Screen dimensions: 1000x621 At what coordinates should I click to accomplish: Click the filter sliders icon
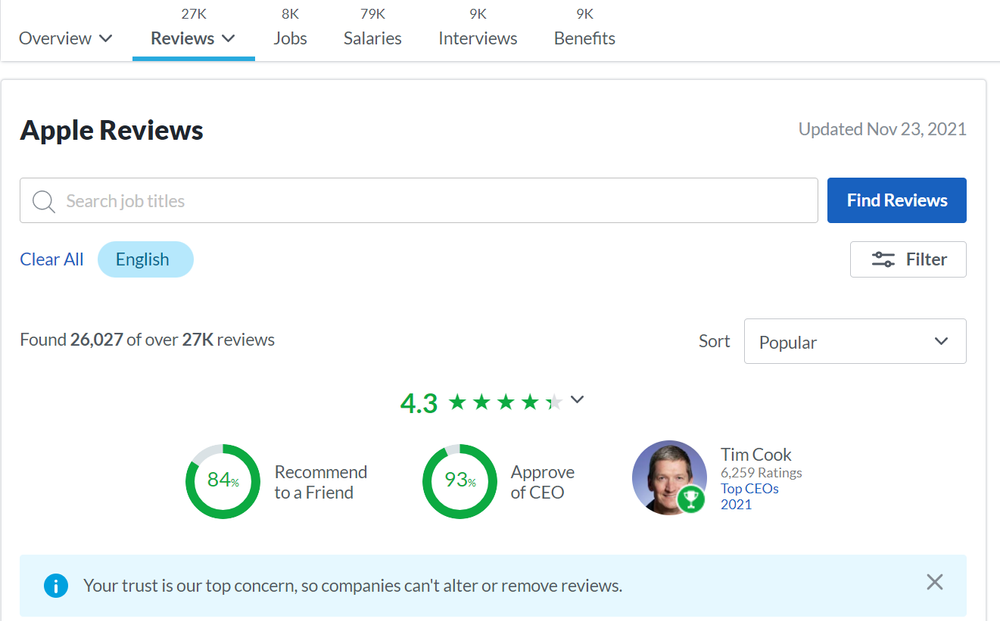(883, 259)
